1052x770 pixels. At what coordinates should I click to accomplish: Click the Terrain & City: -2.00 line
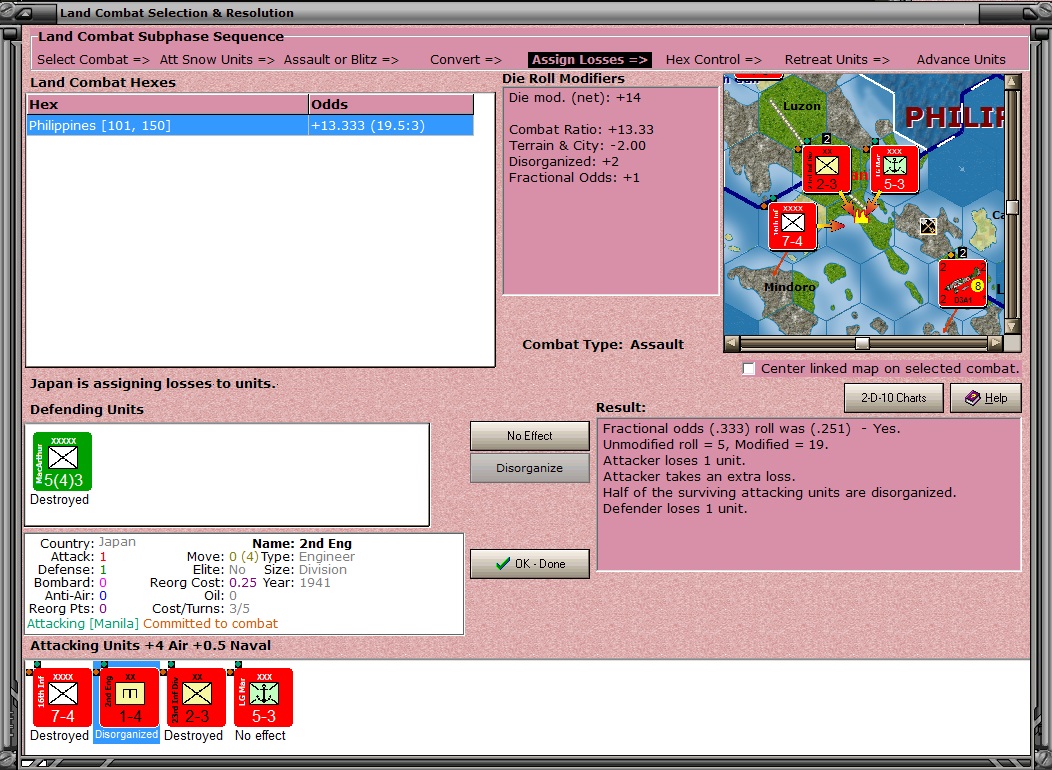(x=577, y=146)
